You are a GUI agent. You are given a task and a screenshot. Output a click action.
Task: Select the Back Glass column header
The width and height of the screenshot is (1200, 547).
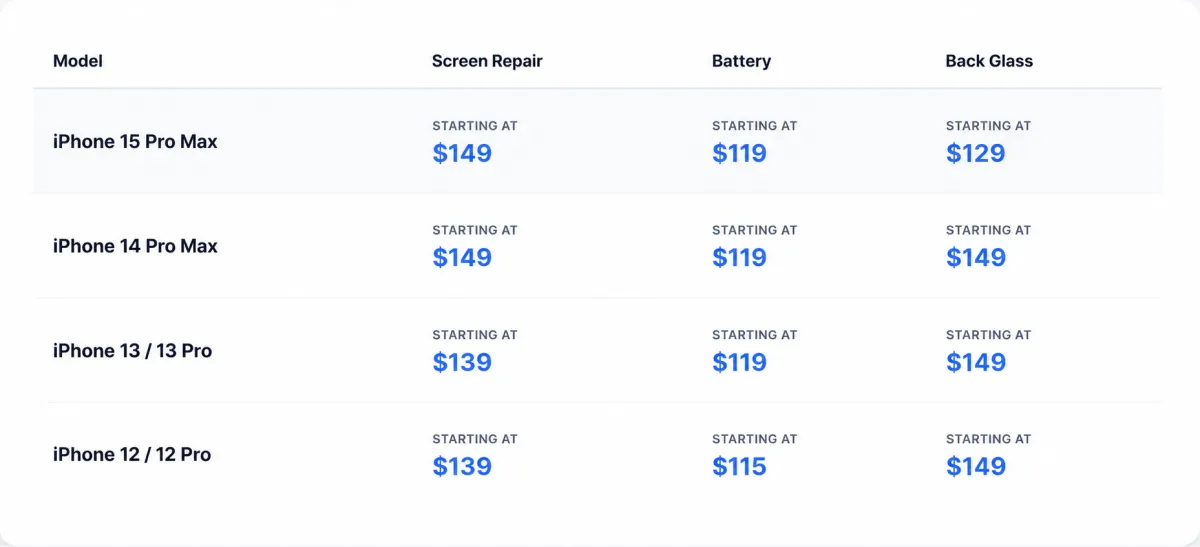click(989, 61)
